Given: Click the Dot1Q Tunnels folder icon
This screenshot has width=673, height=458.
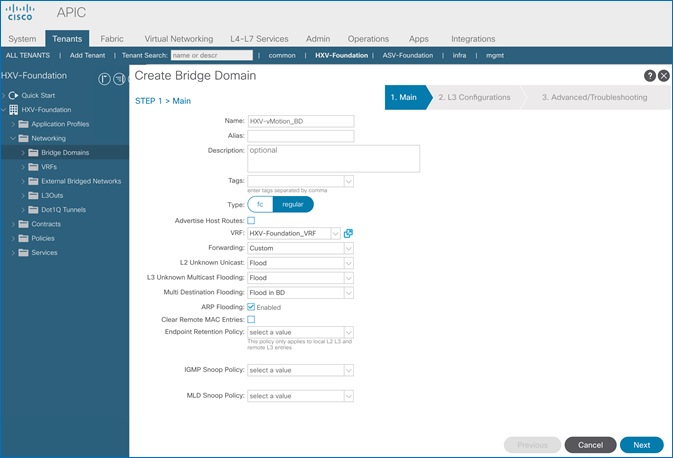Looking at the screenshot, I should coord(33,209).
